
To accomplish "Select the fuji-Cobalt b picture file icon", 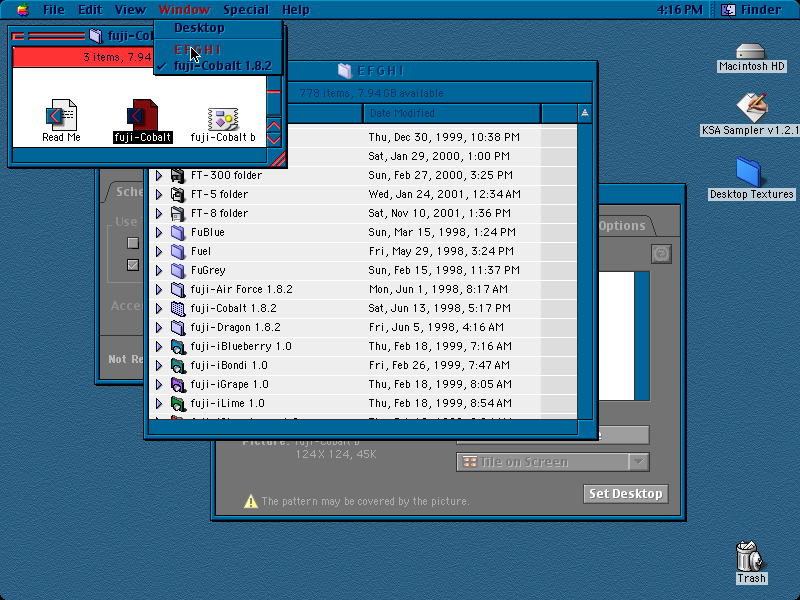I will (x=223, y=119).
